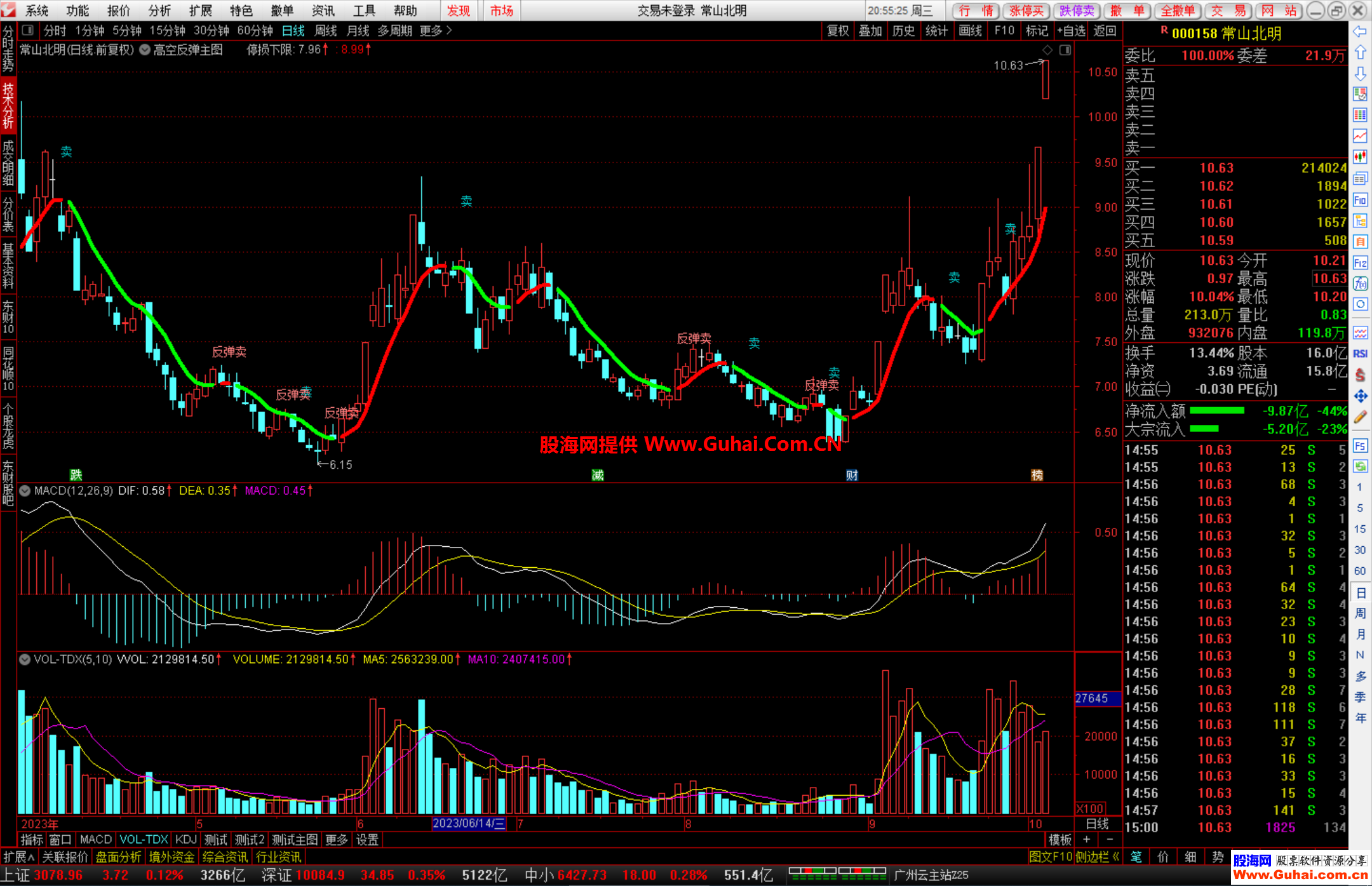Open the candlestick chart icon in sidebar
The image size is (1372, 886).
(1360, 157)
